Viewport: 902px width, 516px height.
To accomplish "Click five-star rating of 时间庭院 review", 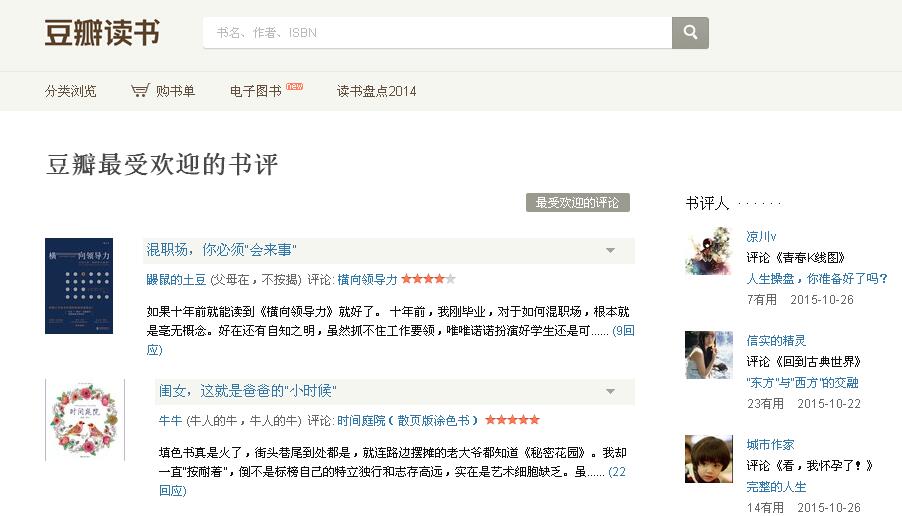I will coord(513,420).
